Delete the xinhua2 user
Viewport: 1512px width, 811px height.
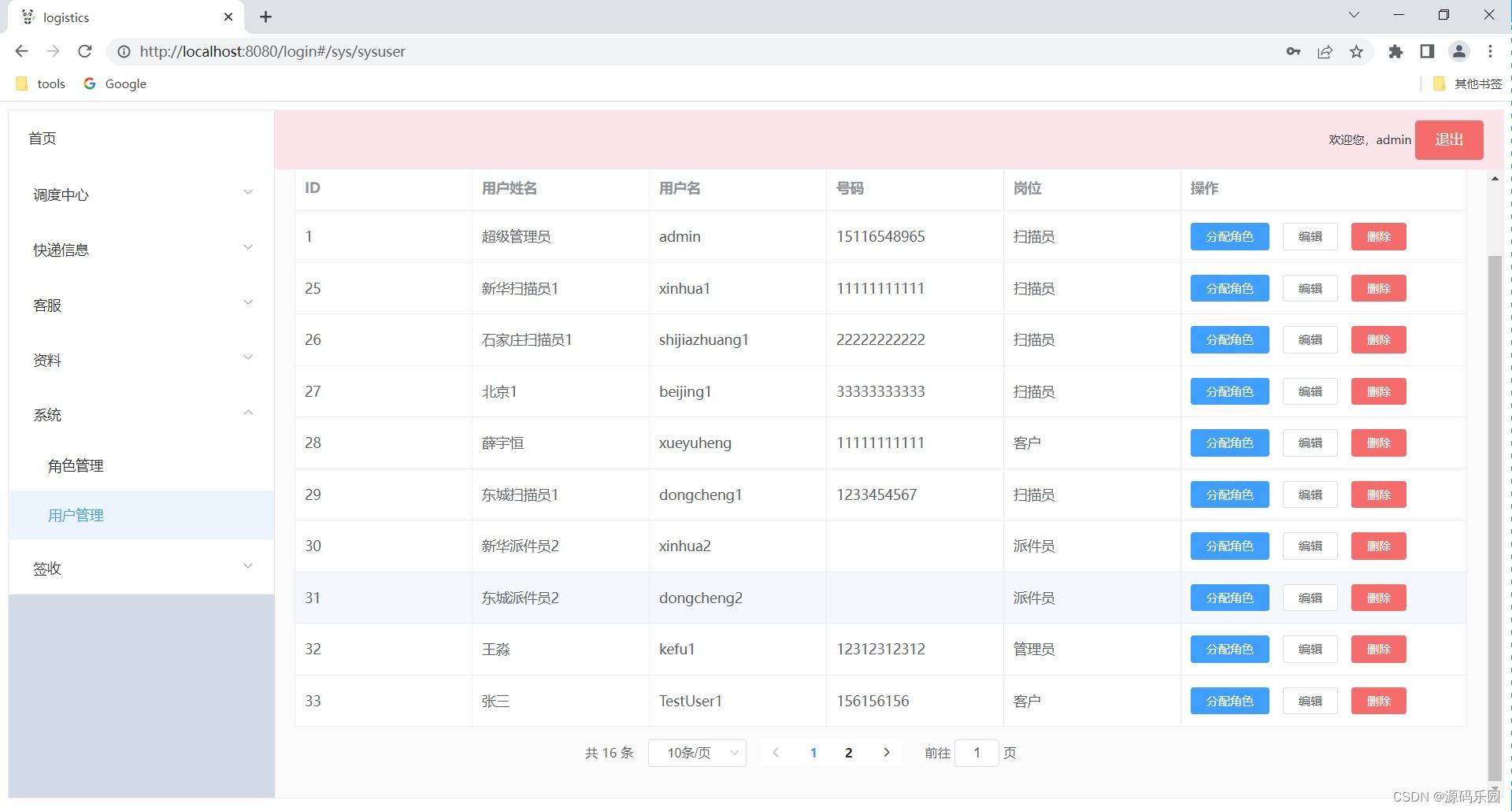tap(1378, 546)
